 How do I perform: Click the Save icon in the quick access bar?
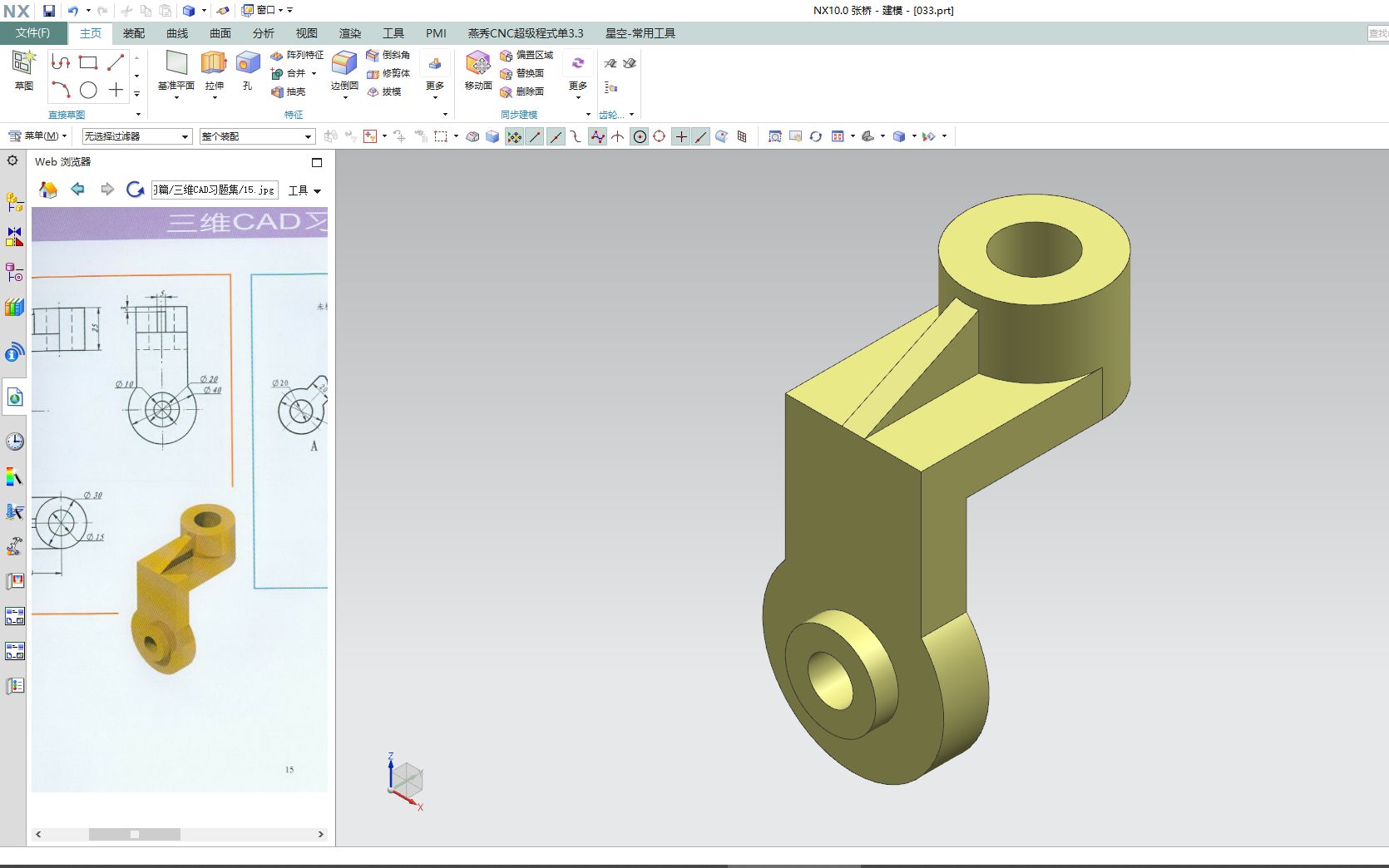coord(49,11)
